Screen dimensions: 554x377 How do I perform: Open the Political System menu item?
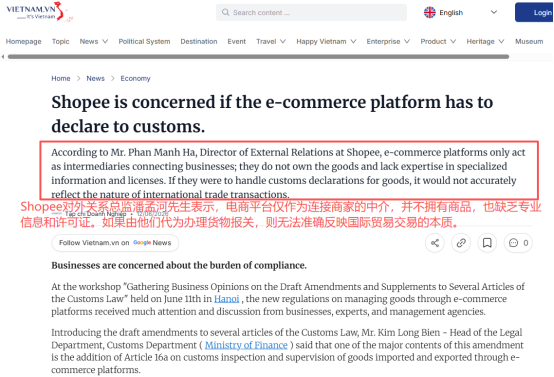144,41
